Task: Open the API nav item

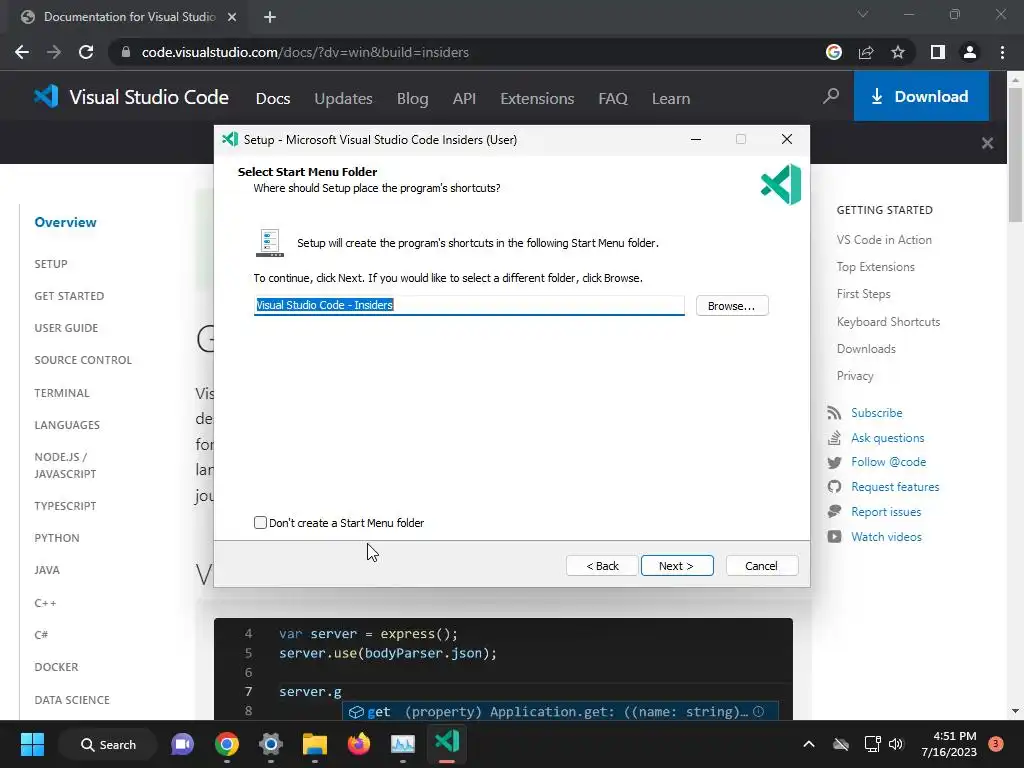Action: pyautogui.click(x=464, y=99)
